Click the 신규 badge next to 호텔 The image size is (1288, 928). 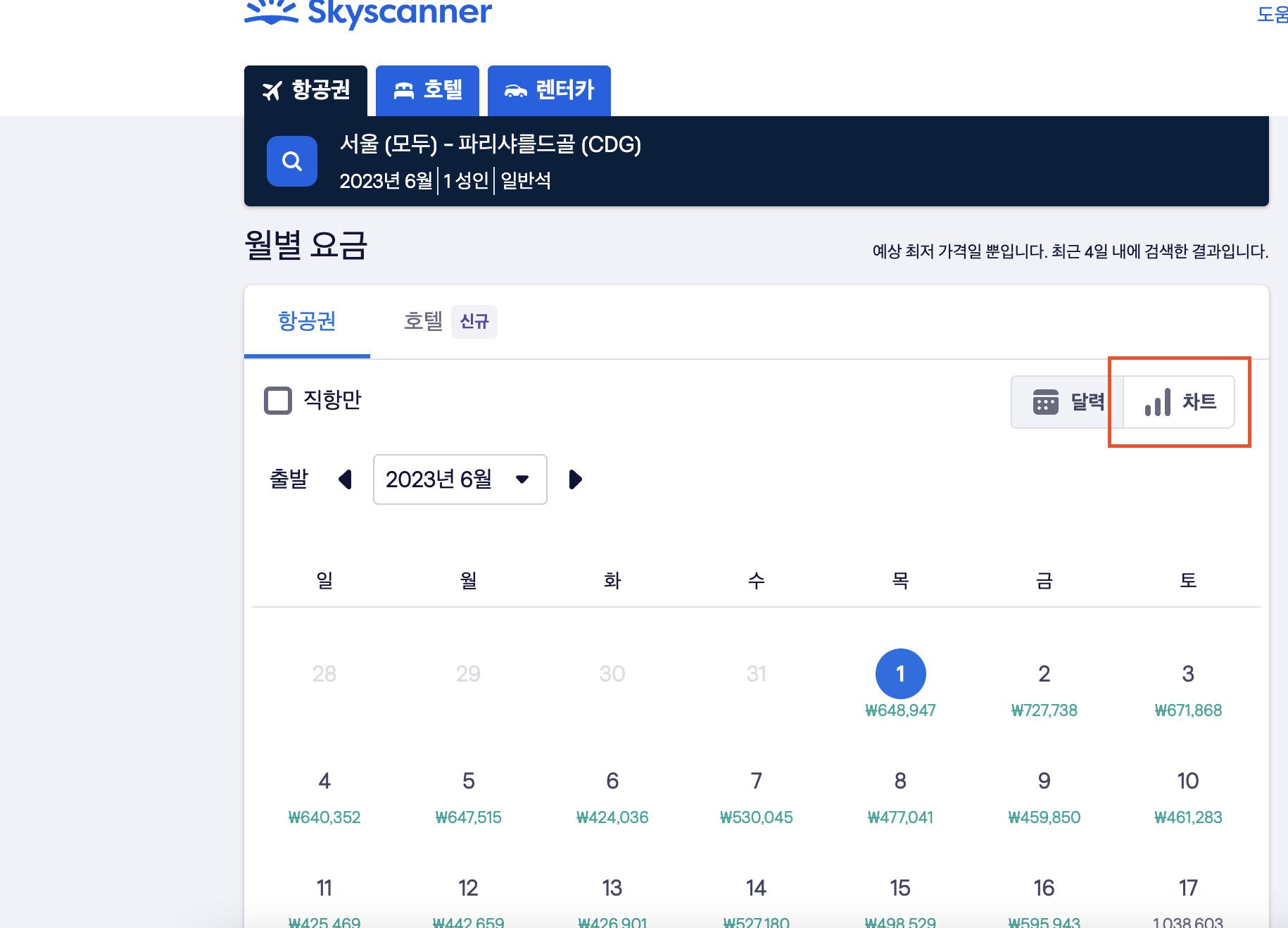tap(474, 322)
